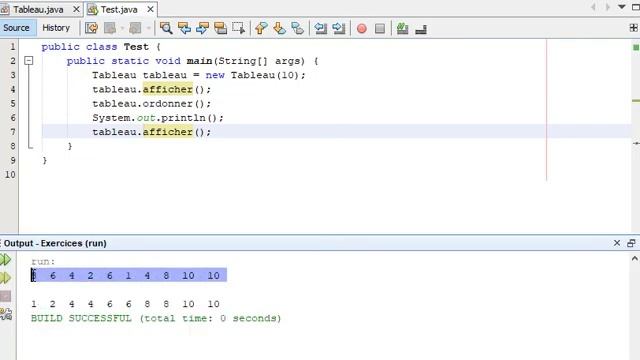
Task: Start Macro Recording with red circle
Action: click(x=362, y=29)
